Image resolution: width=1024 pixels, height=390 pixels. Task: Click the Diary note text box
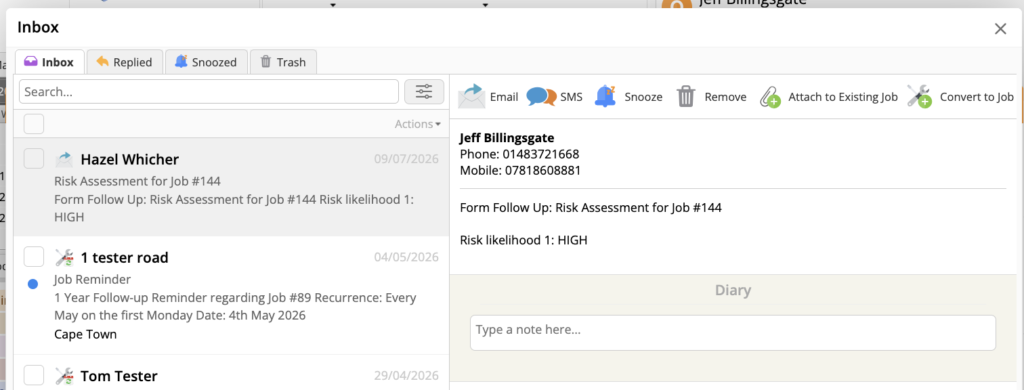733,333
